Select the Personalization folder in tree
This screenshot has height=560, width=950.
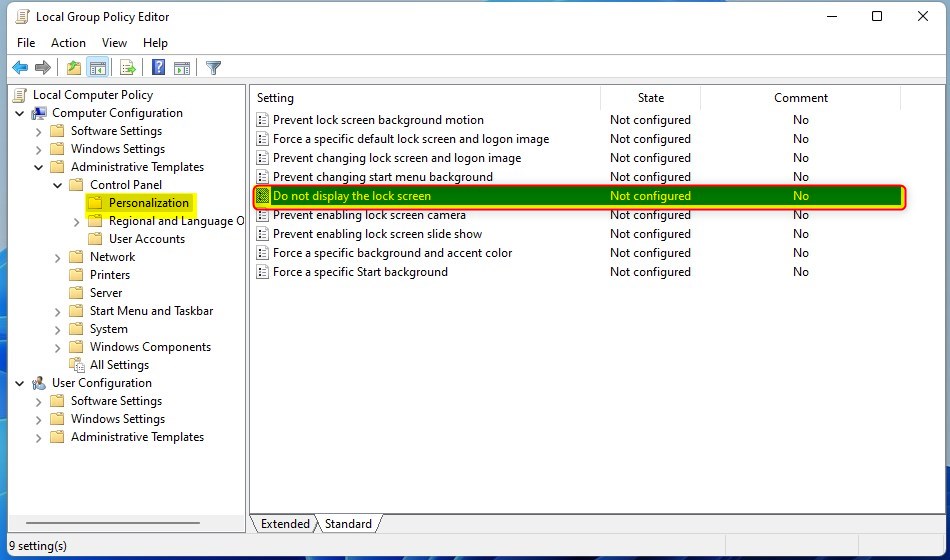pos(148,203)
